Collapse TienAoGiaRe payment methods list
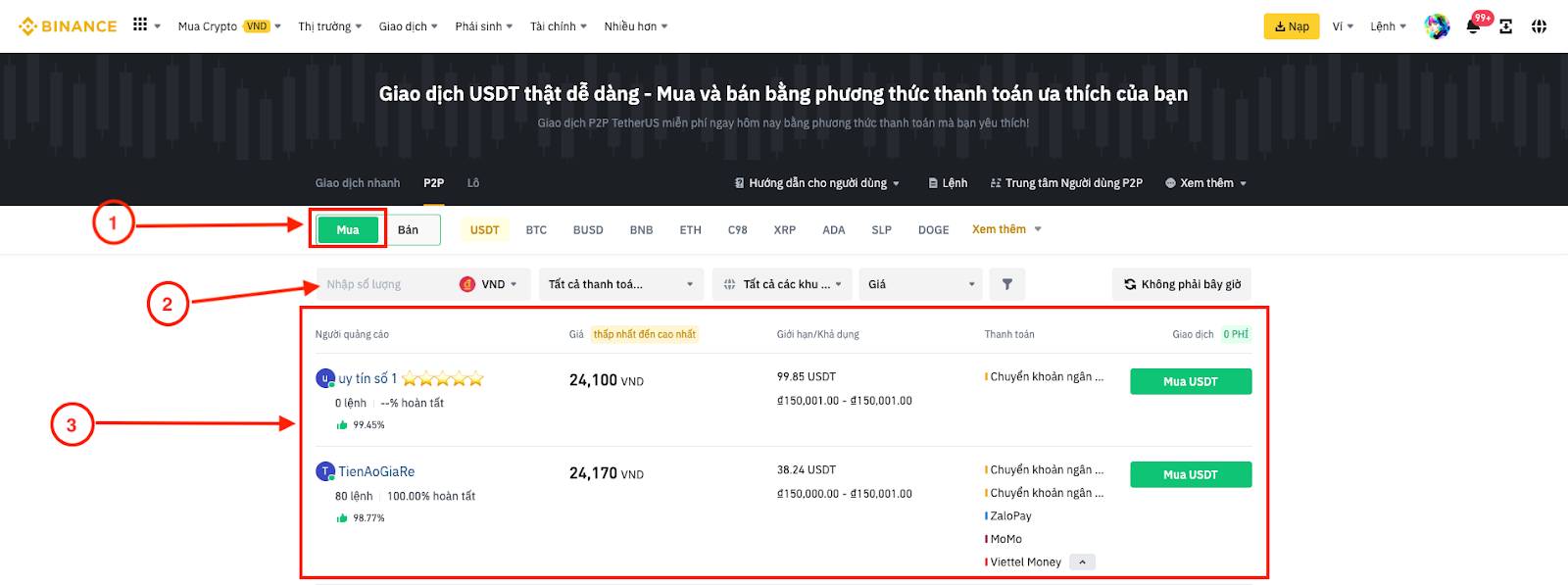This screenshot has width=1568, height=585. [1082, 562]
